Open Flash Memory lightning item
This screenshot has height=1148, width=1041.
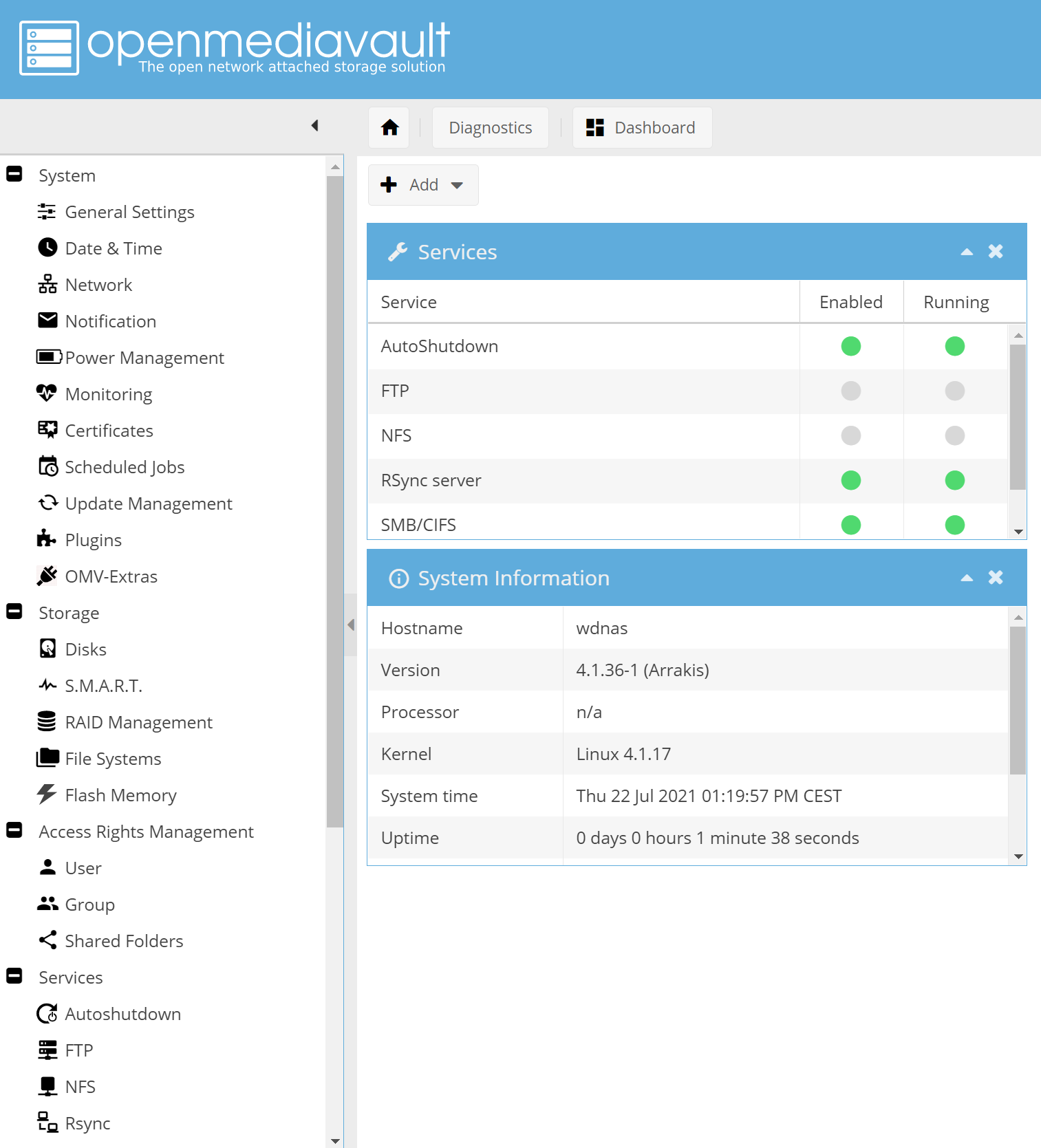click(x=107, y=795)
